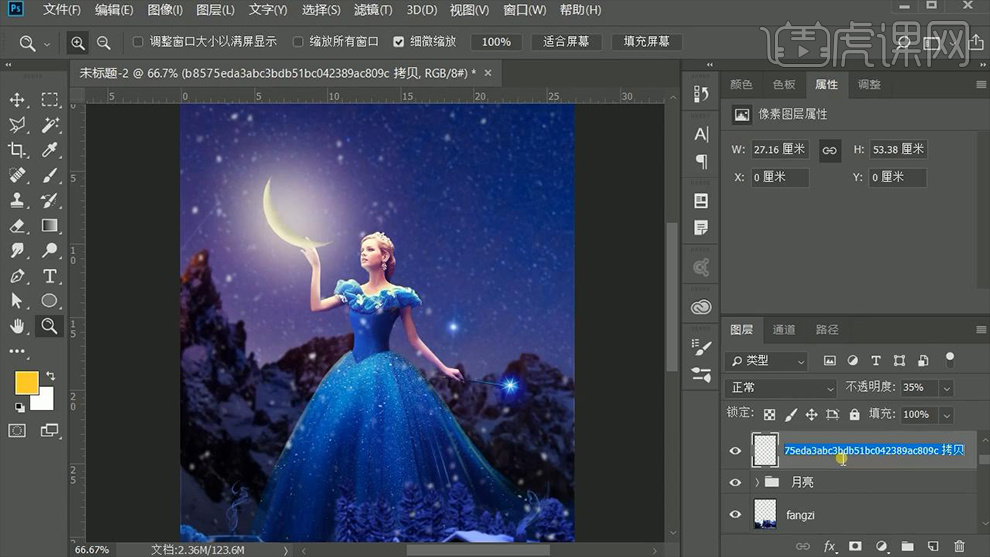The height and width of the screenshot is (557, 990).
Task: Expand the 月亮 layer group
Action: tap(757, 482)
